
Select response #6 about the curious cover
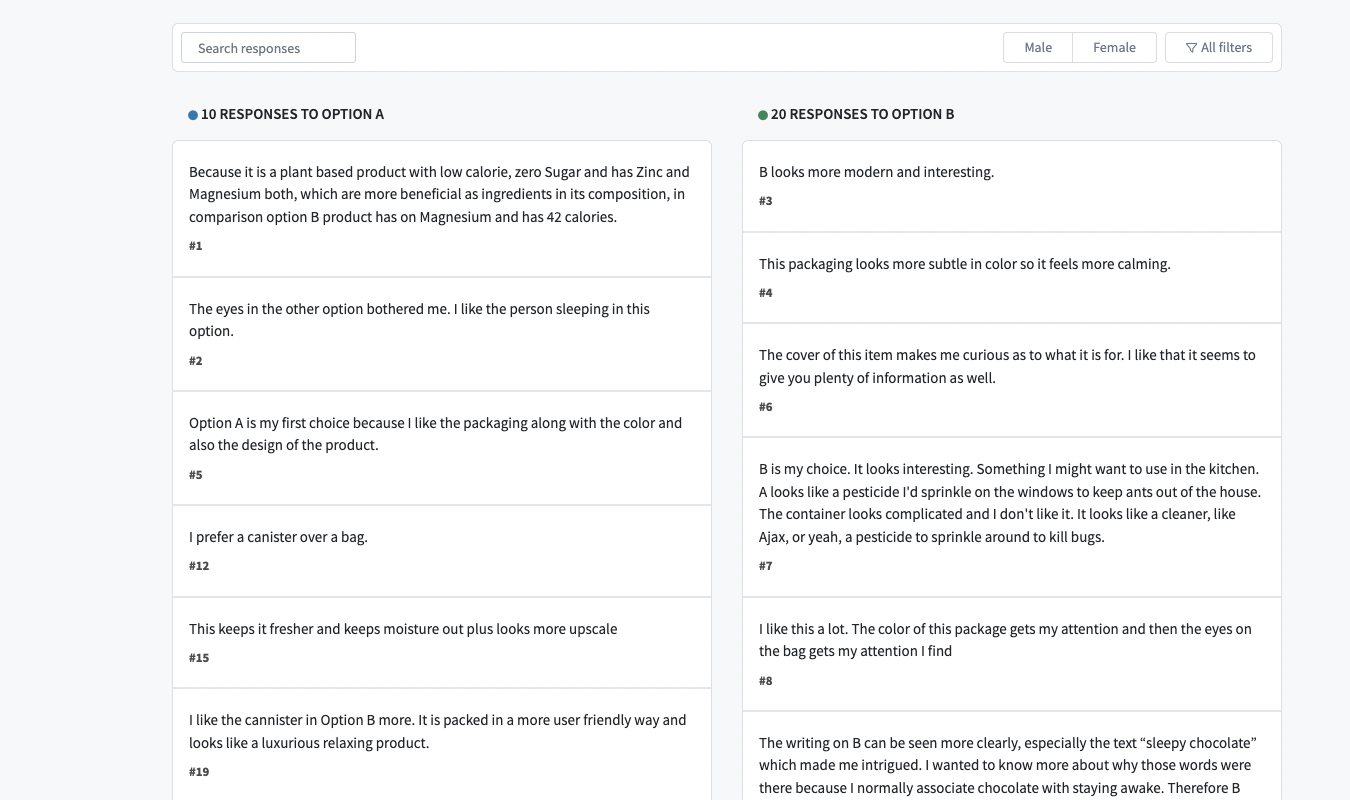coord(1010,378)
